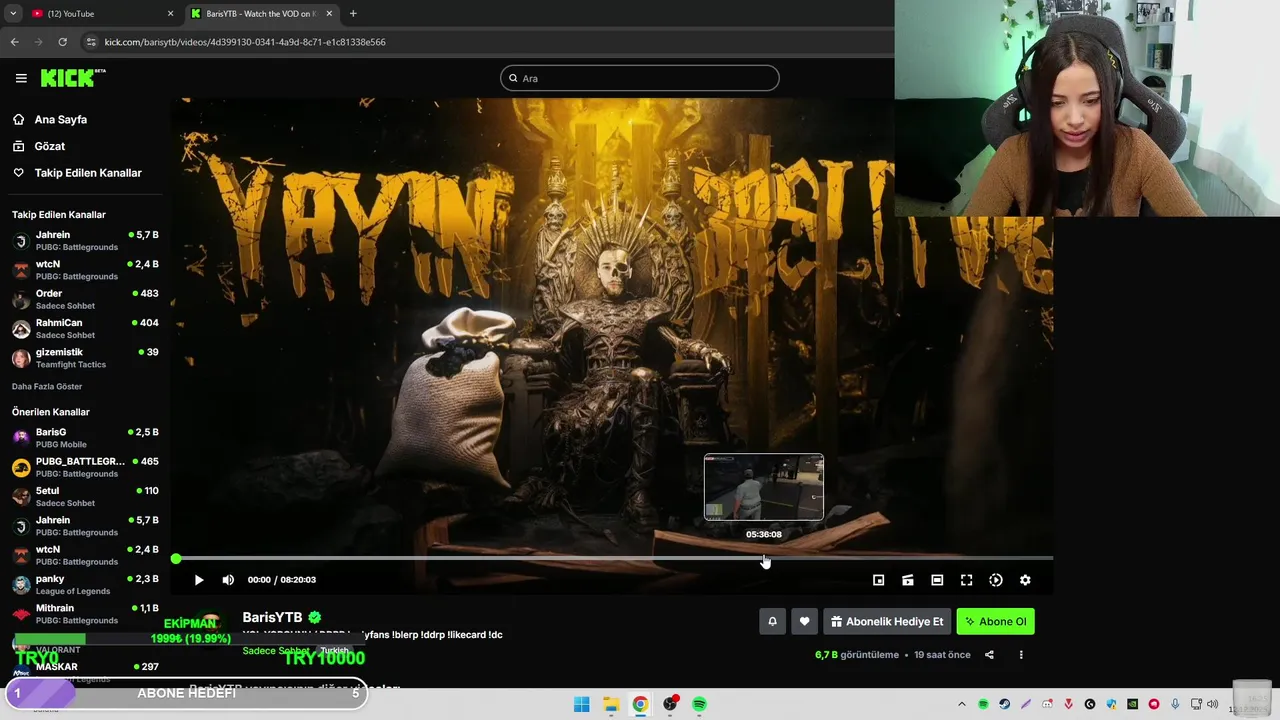The image size is (1280, 720).
Task: Seek on the video progress bar
Action: coord(614,558)
